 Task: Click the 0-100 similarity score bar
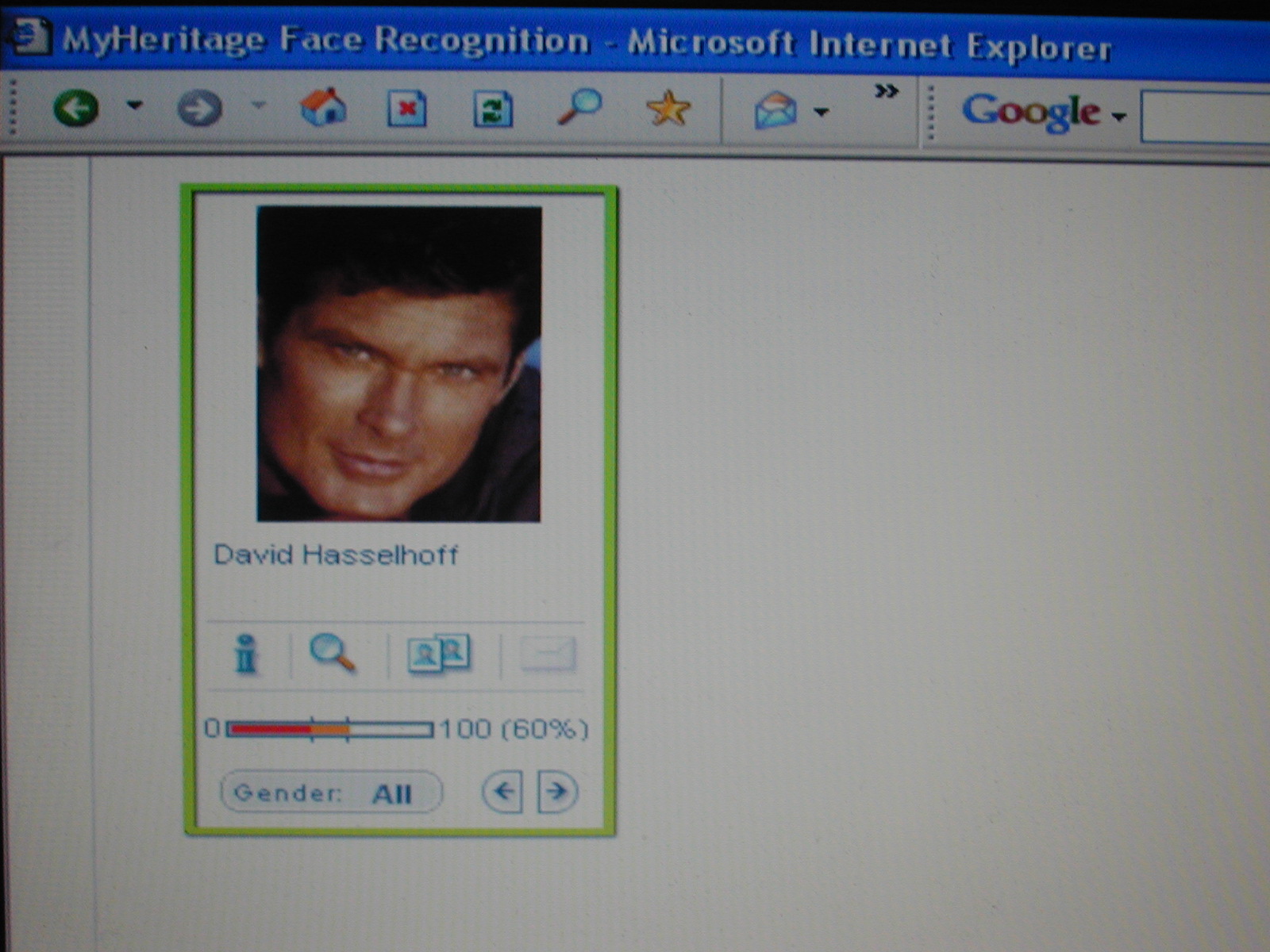click(x=329, y=729)
